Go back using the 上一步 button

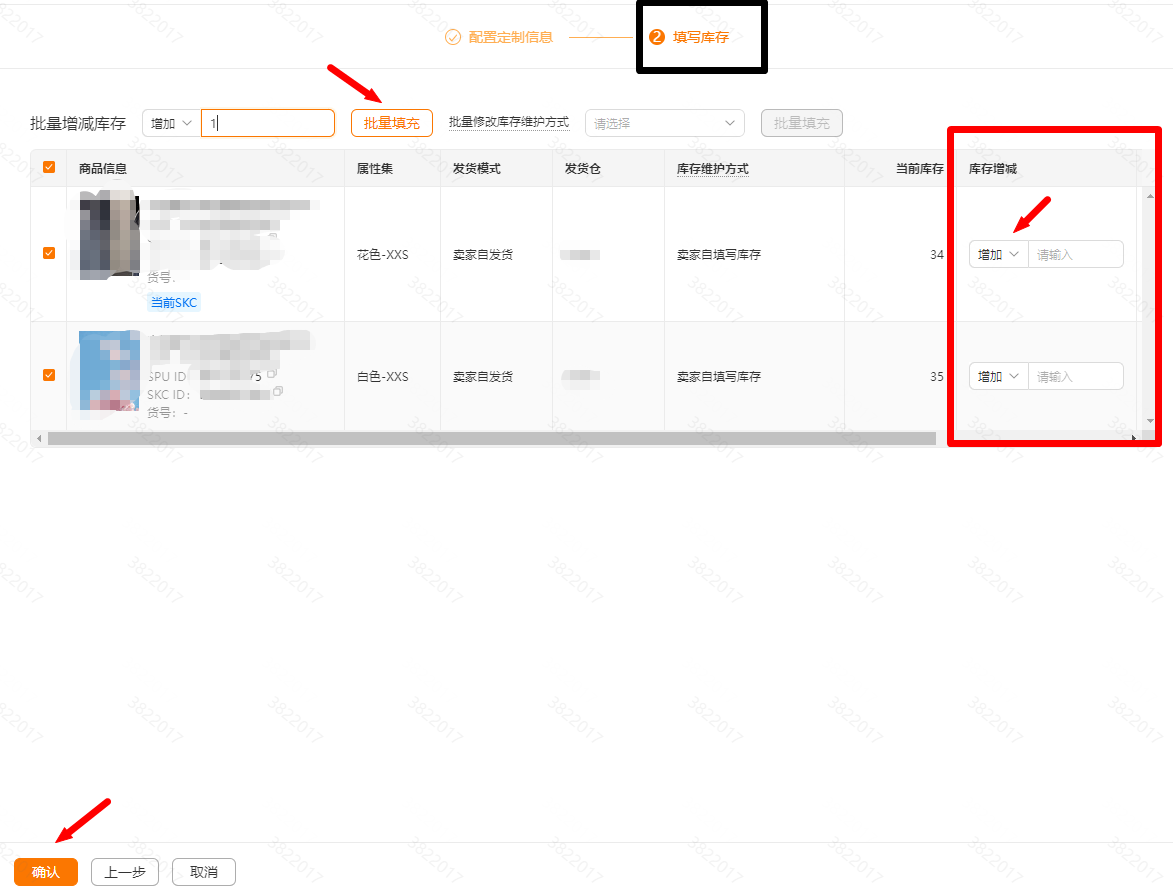pos(124,871)
